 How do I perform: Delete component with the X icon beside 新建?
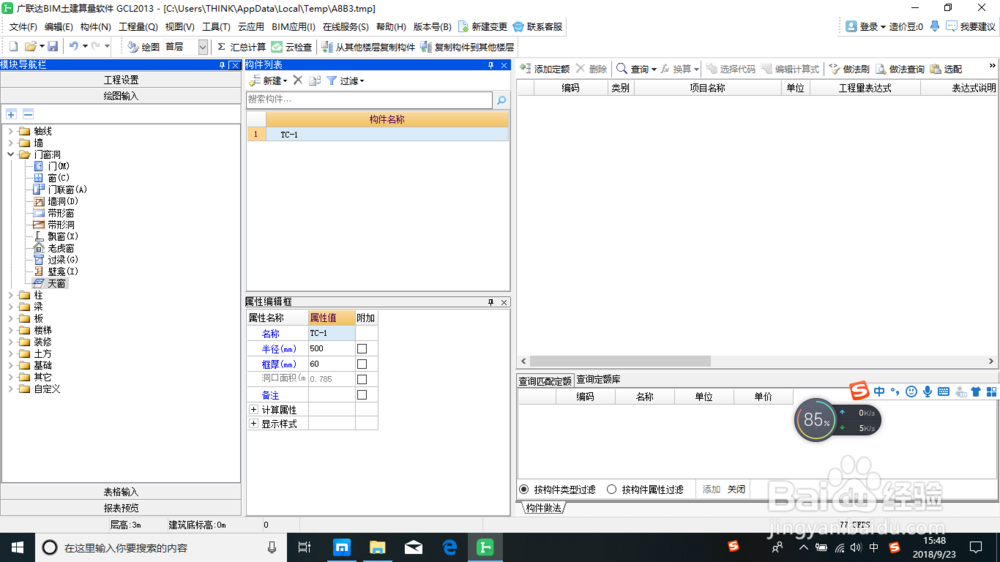[298, 80]
